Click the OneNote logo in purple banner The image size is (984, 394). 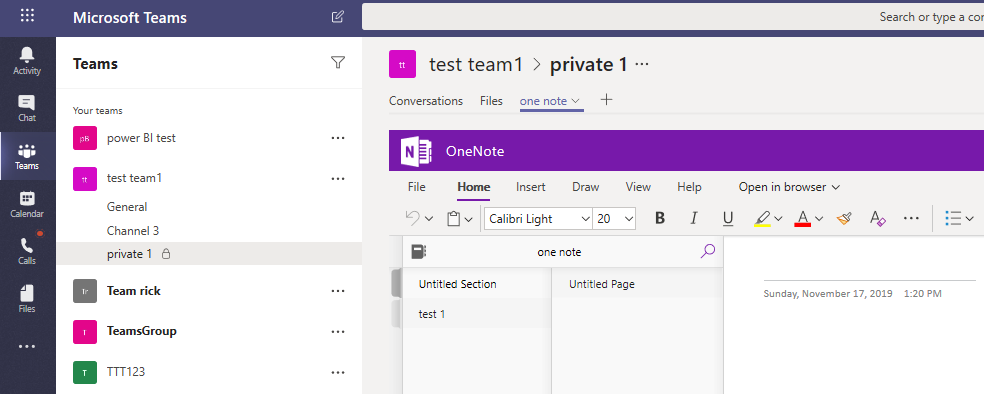coord(417,151)
